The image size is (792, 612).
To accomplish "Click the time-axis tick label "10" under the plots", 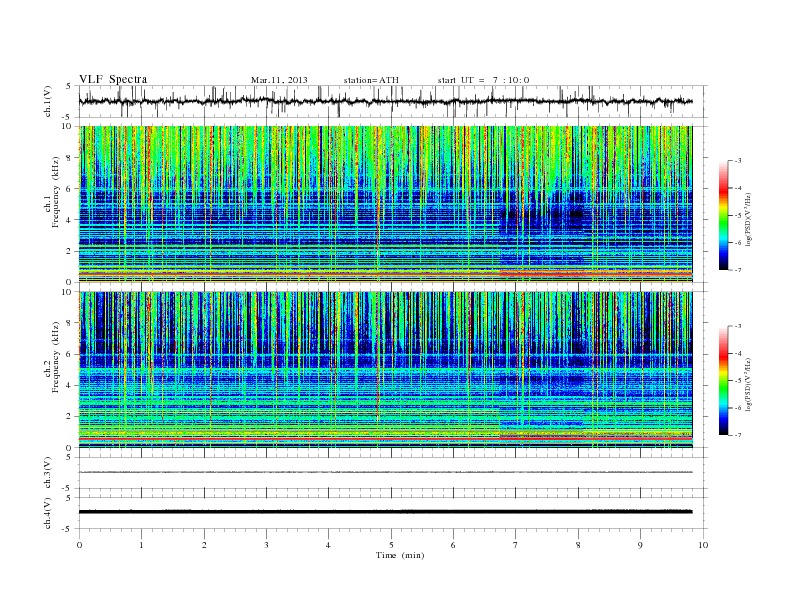I will tap(703, 545).
